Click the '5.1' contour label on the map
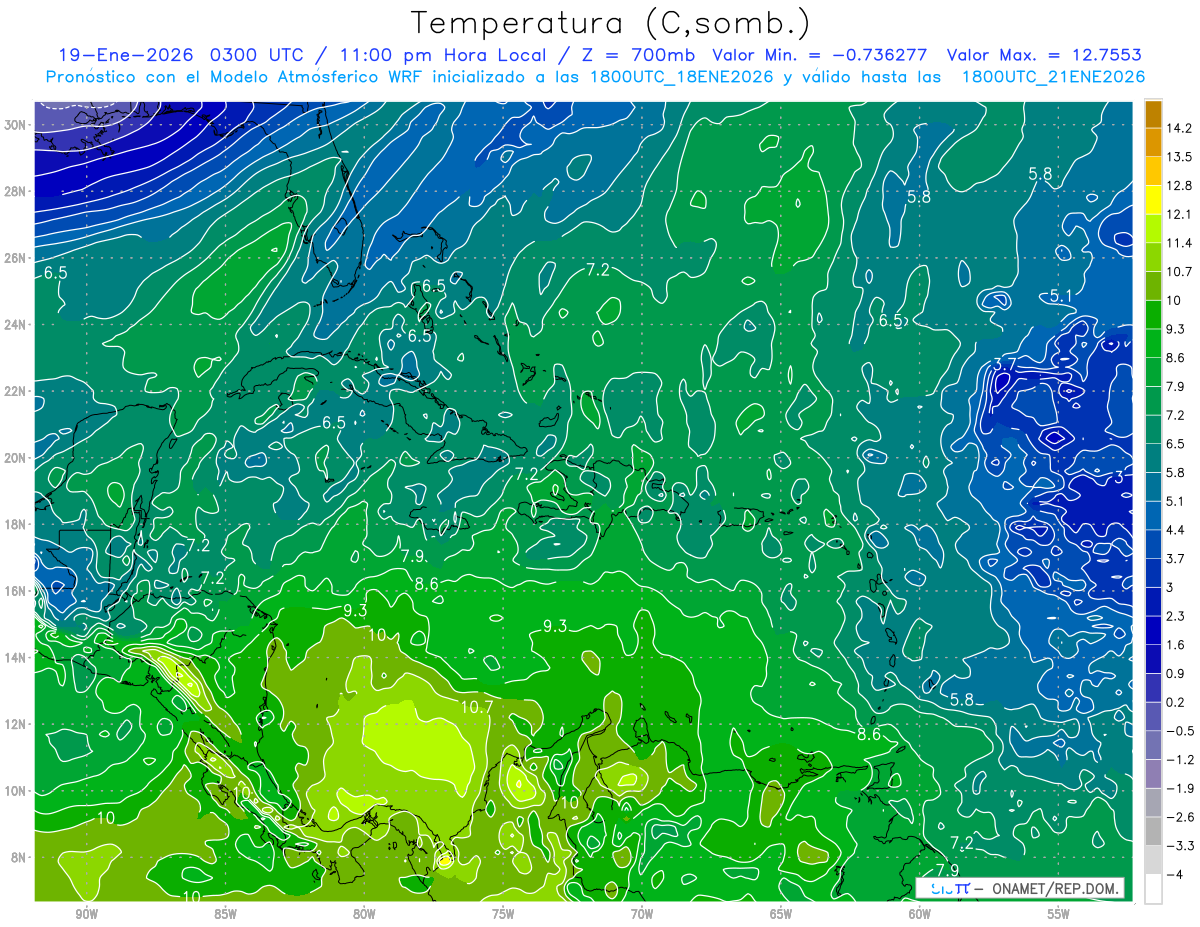Viewport: 1200px width, 927px height. tap(1060, 296)
